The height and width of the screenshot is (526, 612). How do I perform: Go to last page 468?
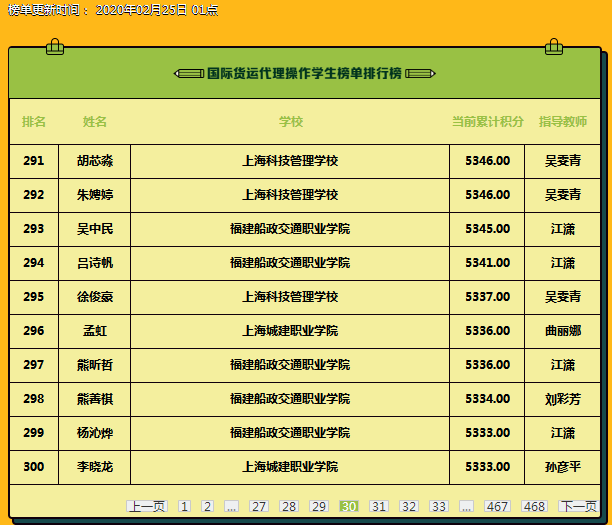click(x=535, y=507)
